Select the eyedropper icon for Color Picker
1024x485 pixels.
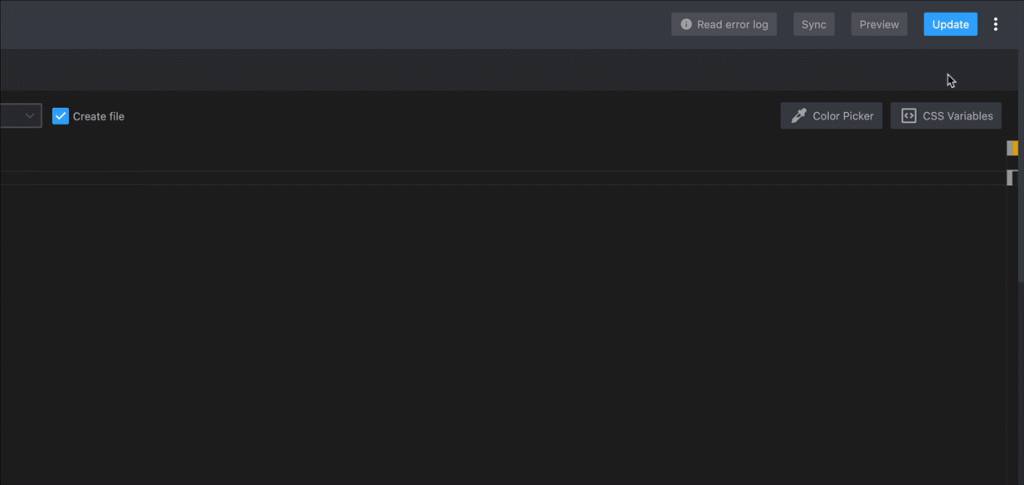pos(798,116)
